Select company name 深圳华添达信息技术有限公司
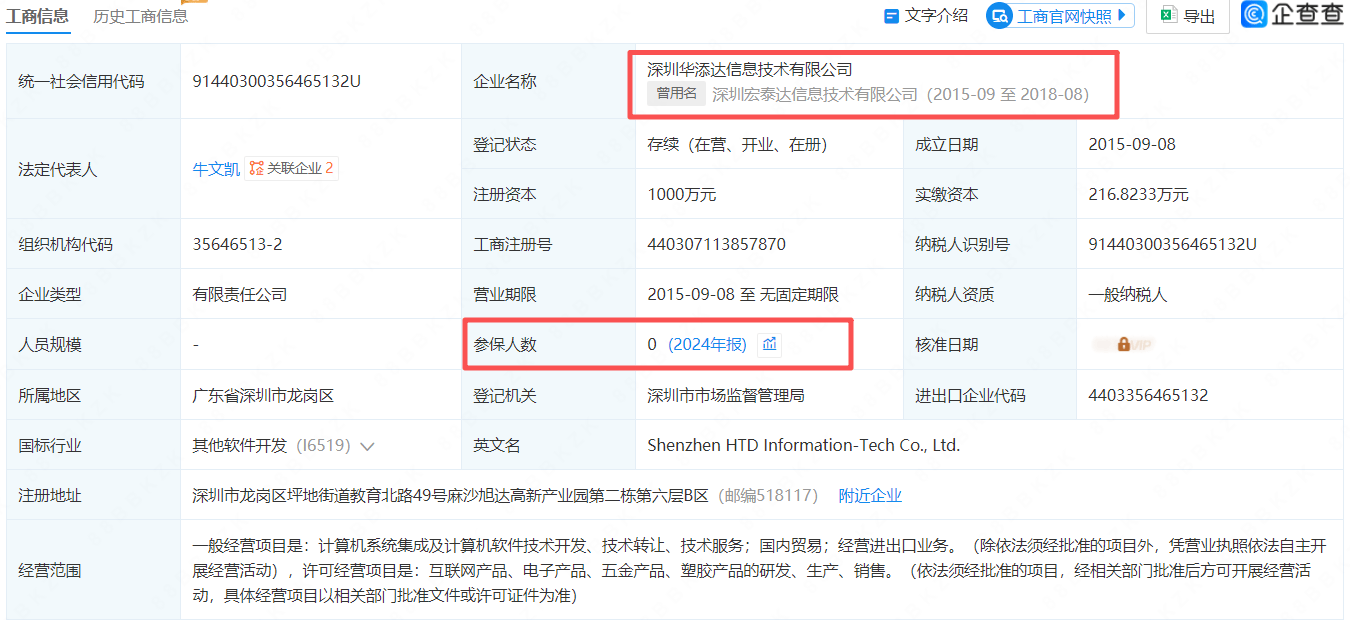The image size is (1350, 620). (x=750, y=69)
